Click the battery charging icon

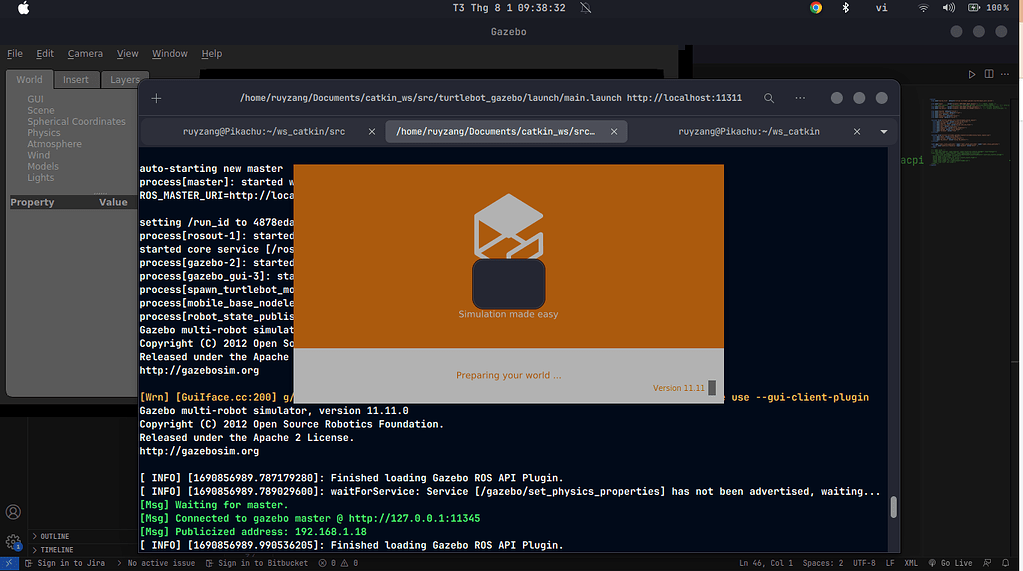[x=973, y=8]
